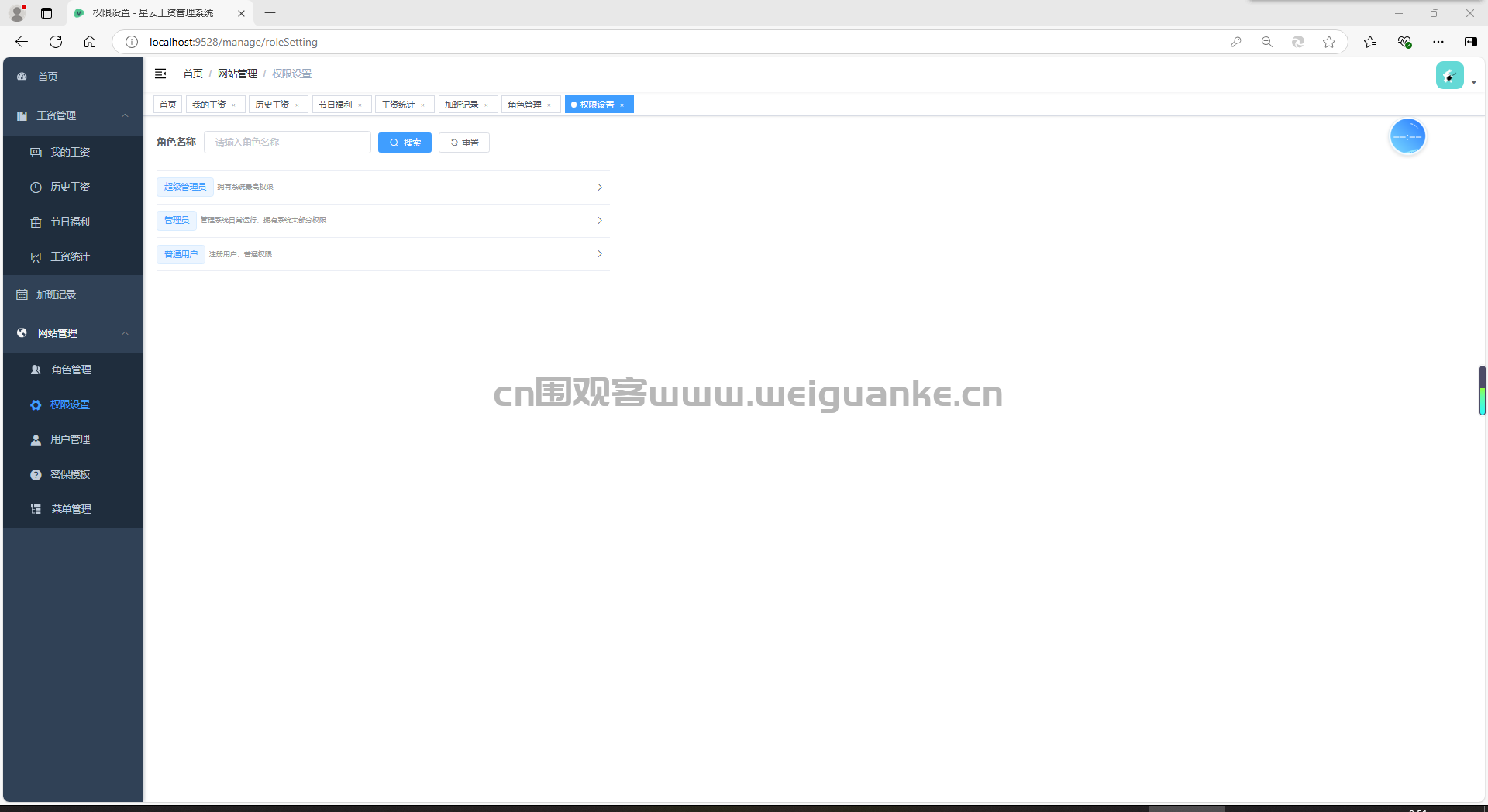
Task: Open the tab actions menu icon
Action: 46,13
